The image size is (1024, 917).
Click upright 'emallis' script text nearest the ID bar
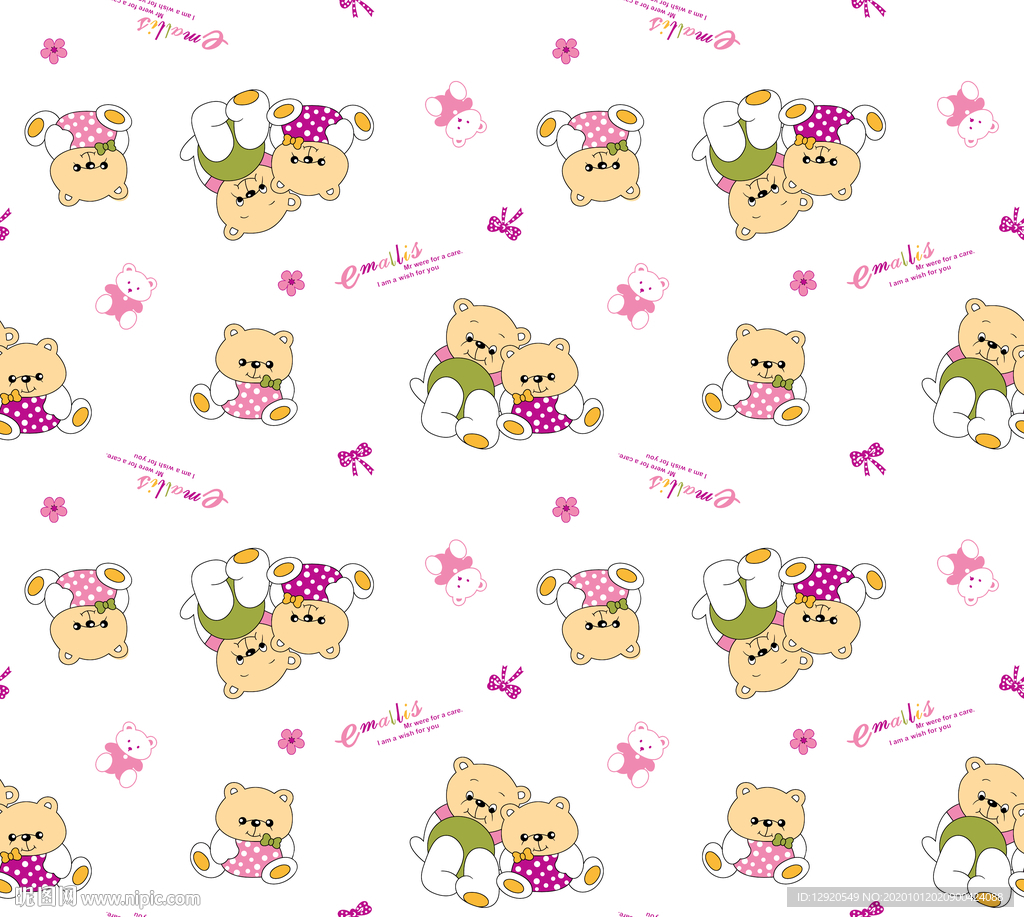(891, 722)
